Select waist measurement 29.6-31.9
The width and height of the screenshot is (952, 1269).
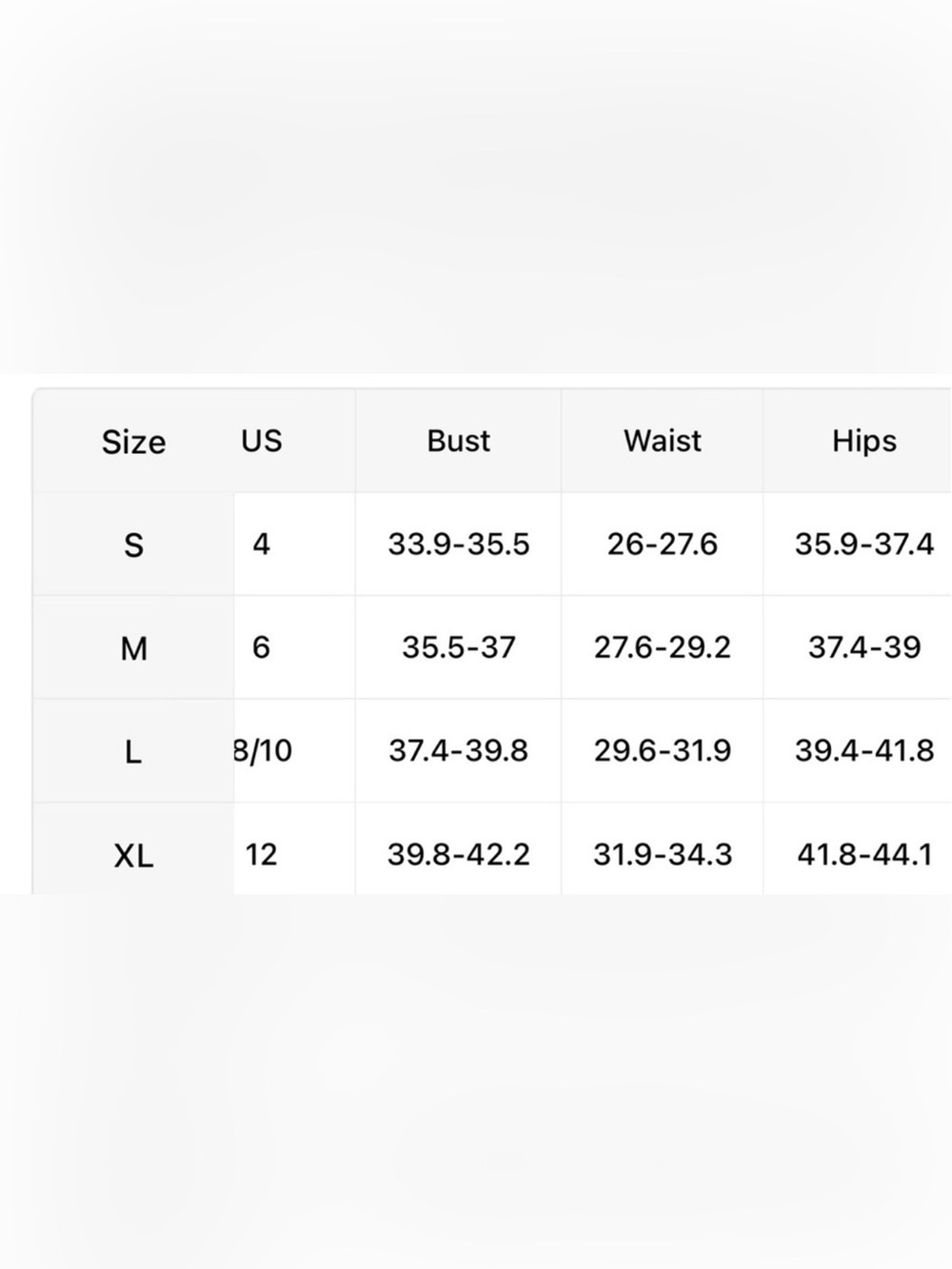coord(663,751)
